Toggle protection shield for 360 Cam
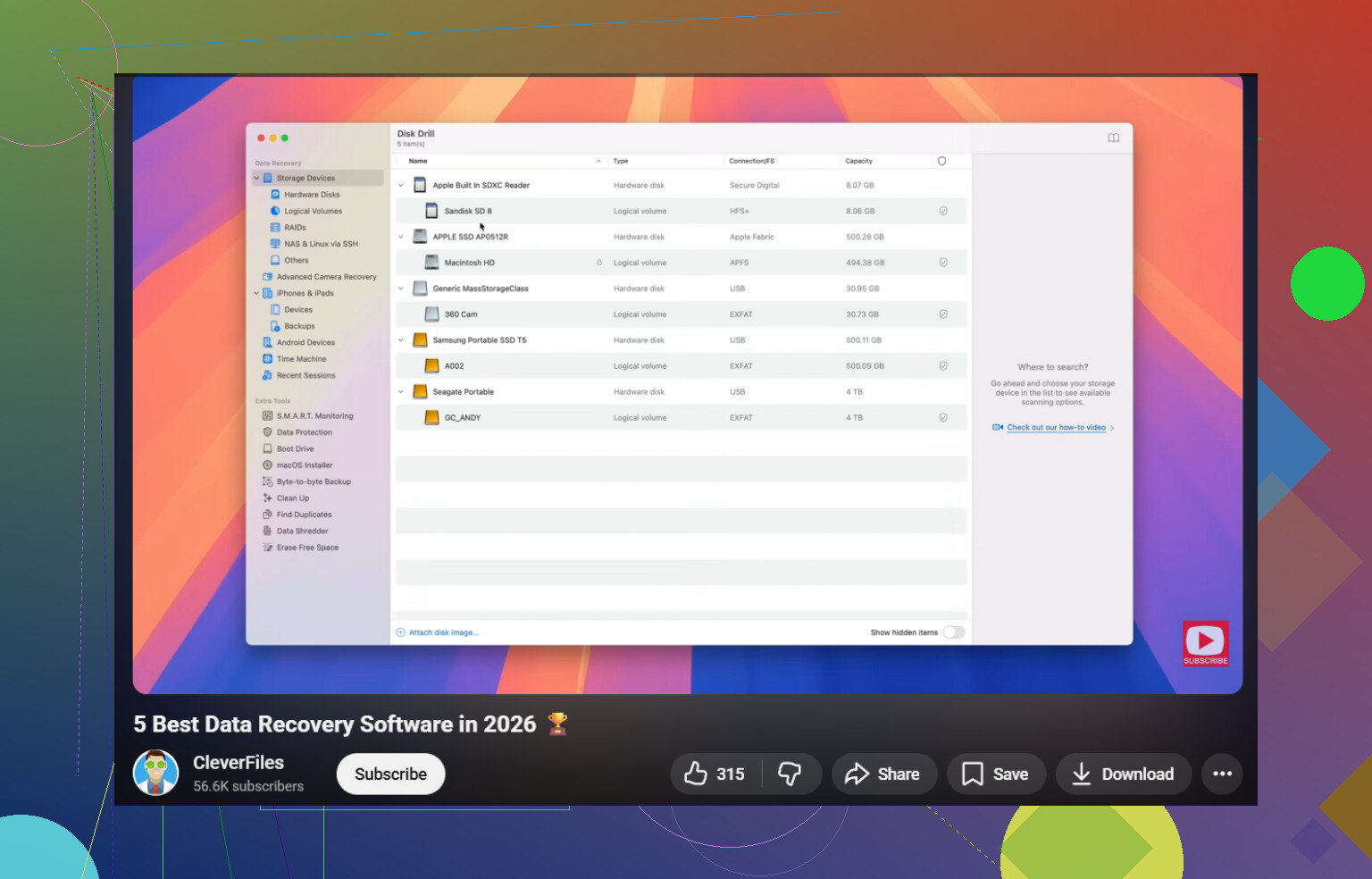The width and height of the screenshot is (1372, 879). click(x=943, y=314)
